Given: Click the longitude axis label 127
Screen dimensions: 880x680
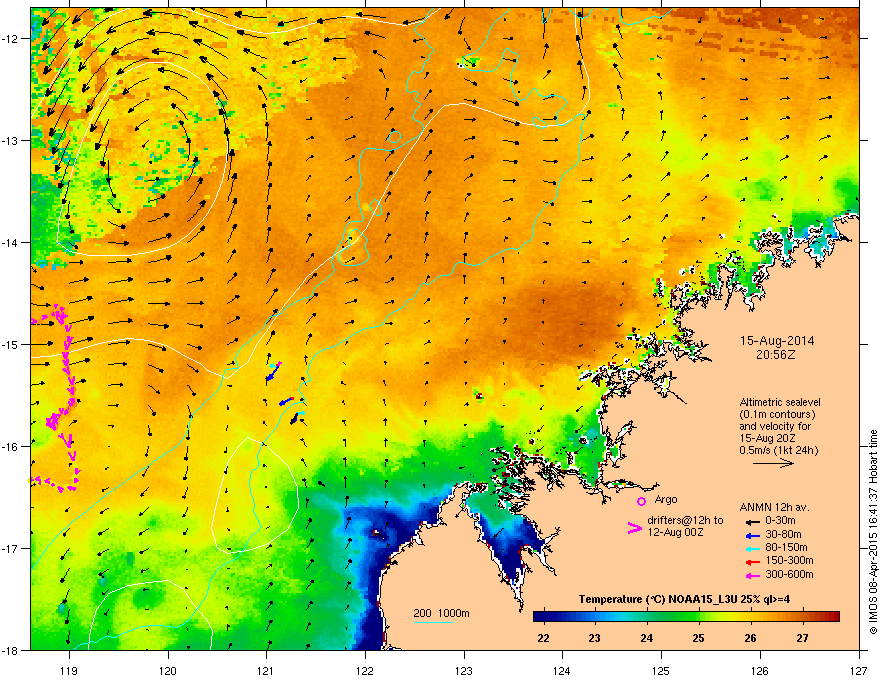Looking at the screenshot, I should coord(859,670).
